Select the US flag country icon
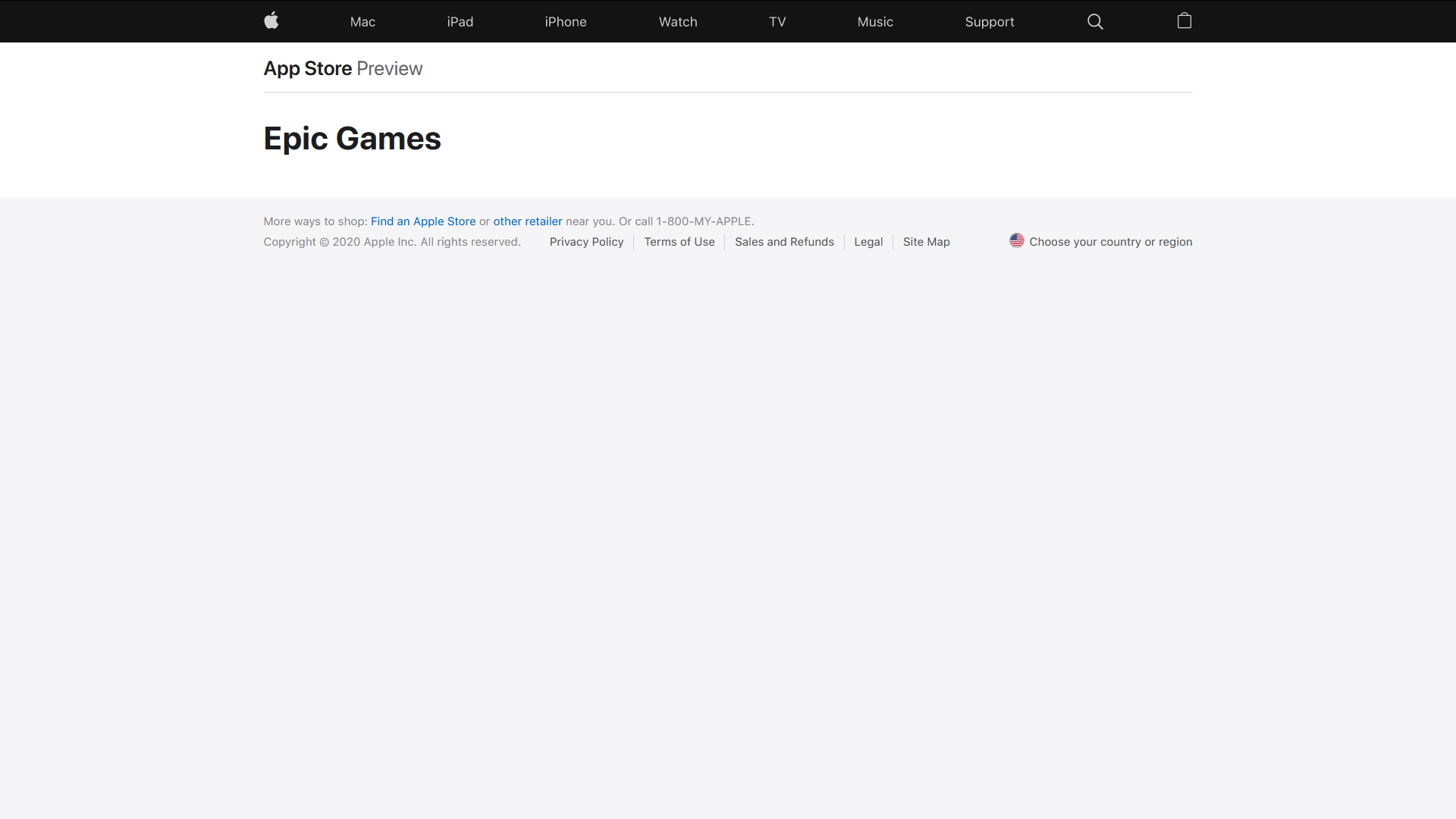This screenshot has height=819, width=1456. tap(1016, 241)
